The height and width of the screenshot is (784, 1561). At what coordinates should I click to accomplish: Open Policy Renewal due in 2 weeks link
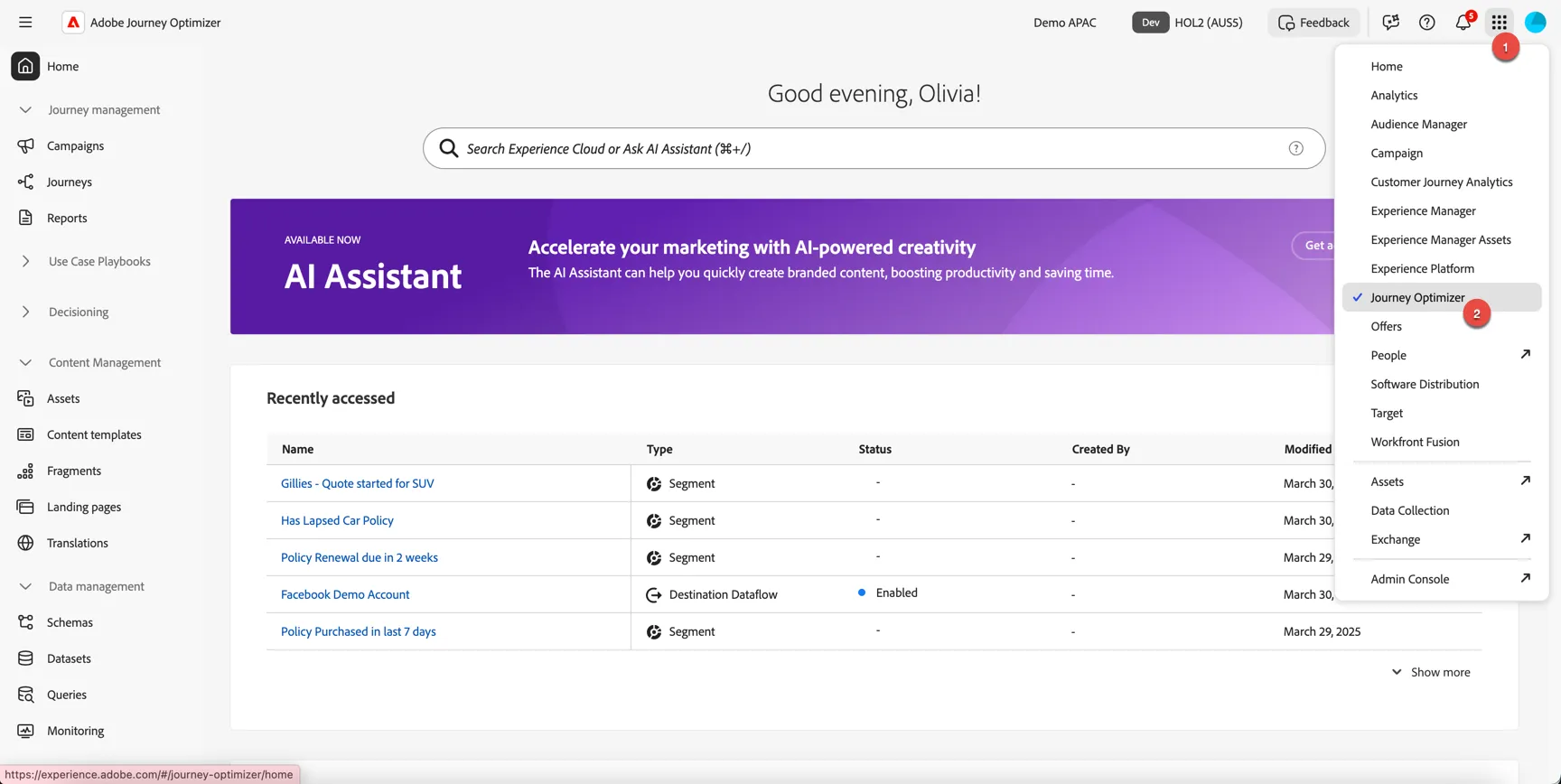click(360, 557)
